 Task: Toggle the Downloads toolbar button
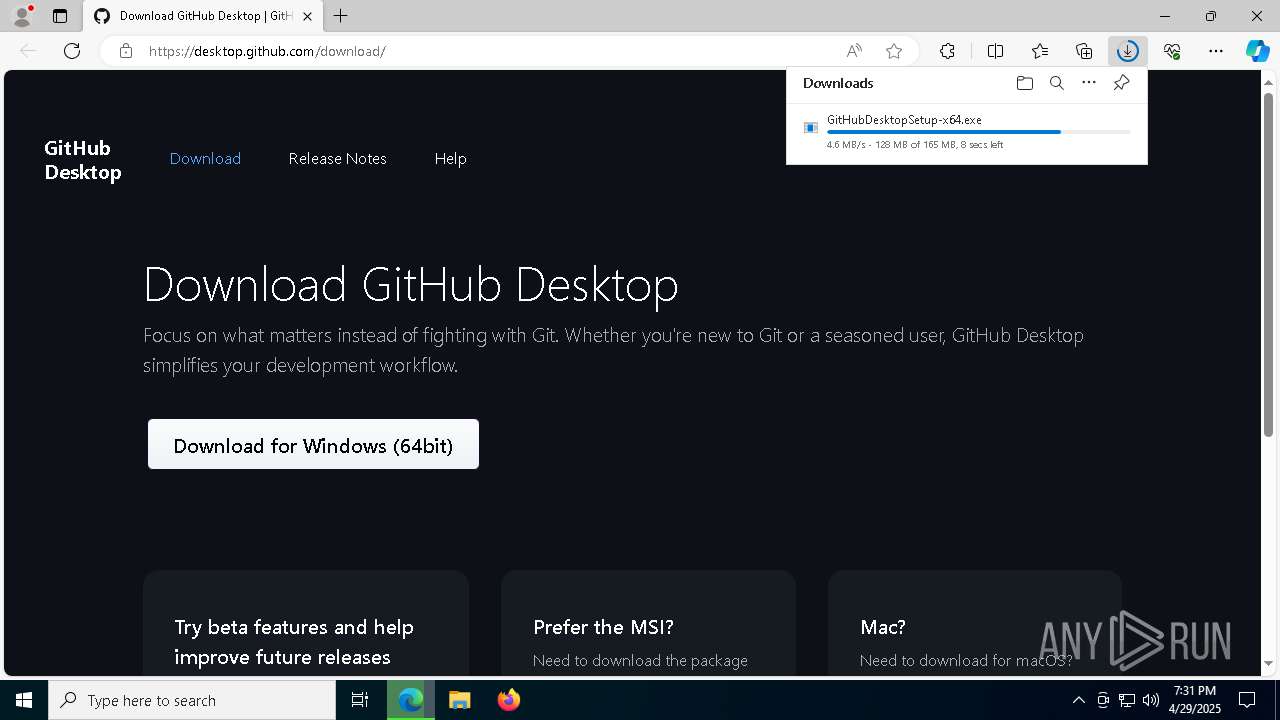1128,51
